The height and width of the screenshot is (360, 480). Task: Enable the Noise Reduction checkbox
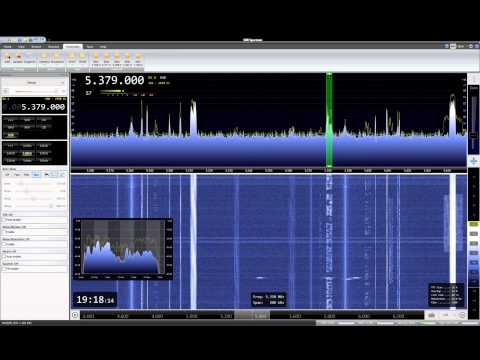[x=5, y=244]
